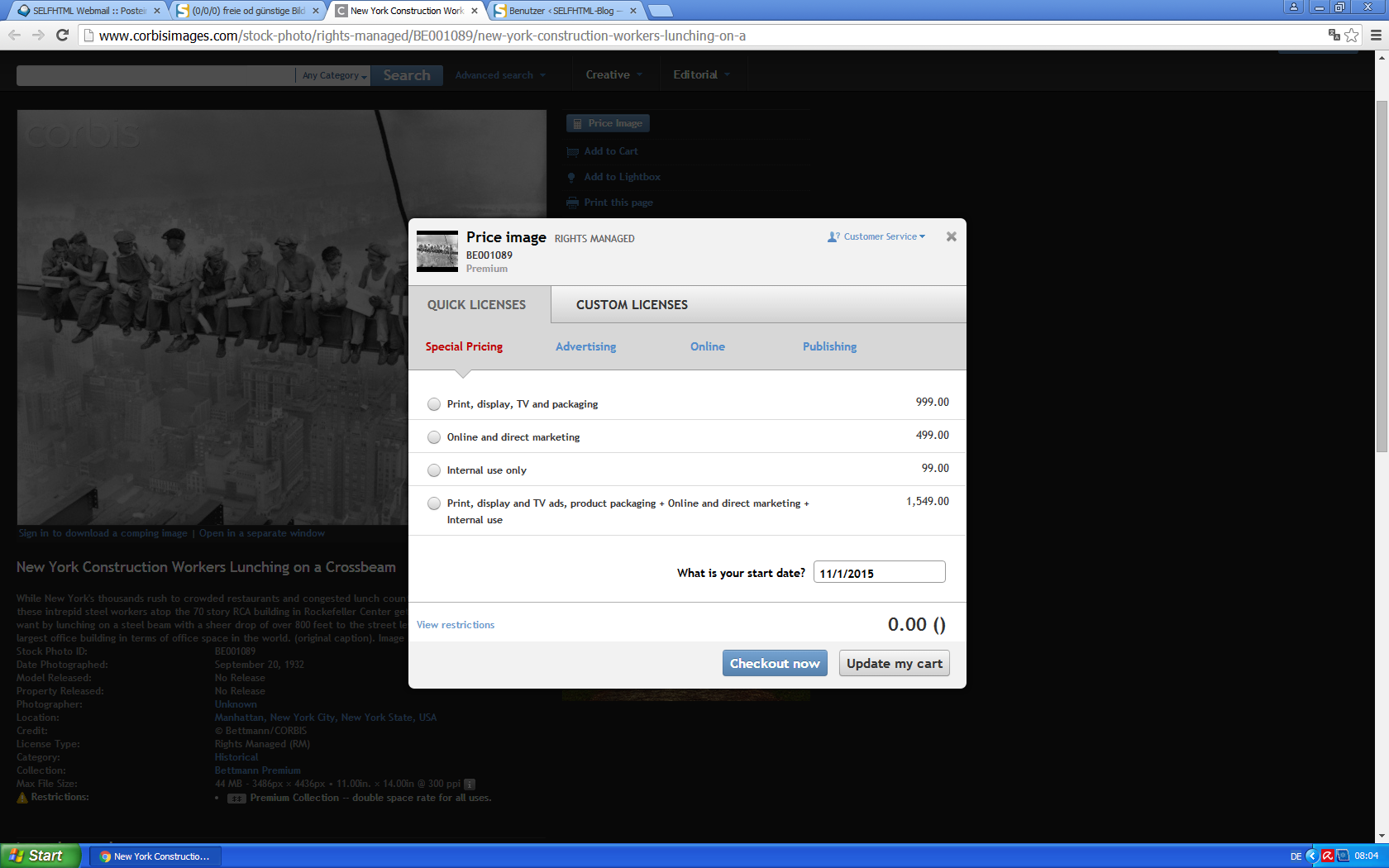Switch to SELFHTML Webmail browser tab
This screenshot has height=868, width=1389.
pos(88,11)
